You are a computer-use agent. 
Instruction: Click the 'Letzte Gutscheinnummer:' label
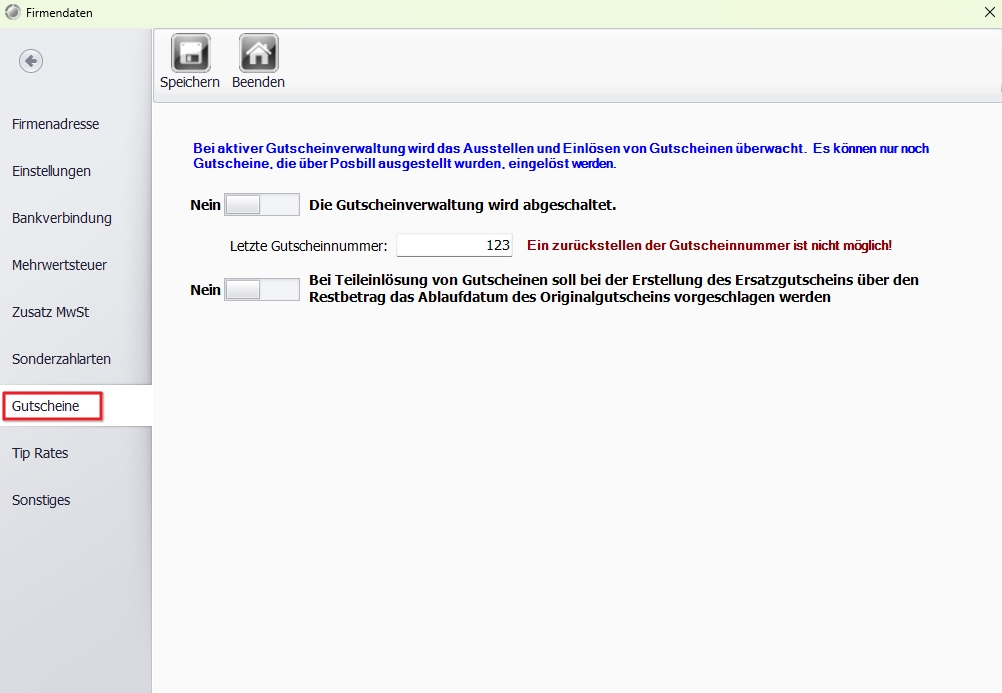(309, 246)
